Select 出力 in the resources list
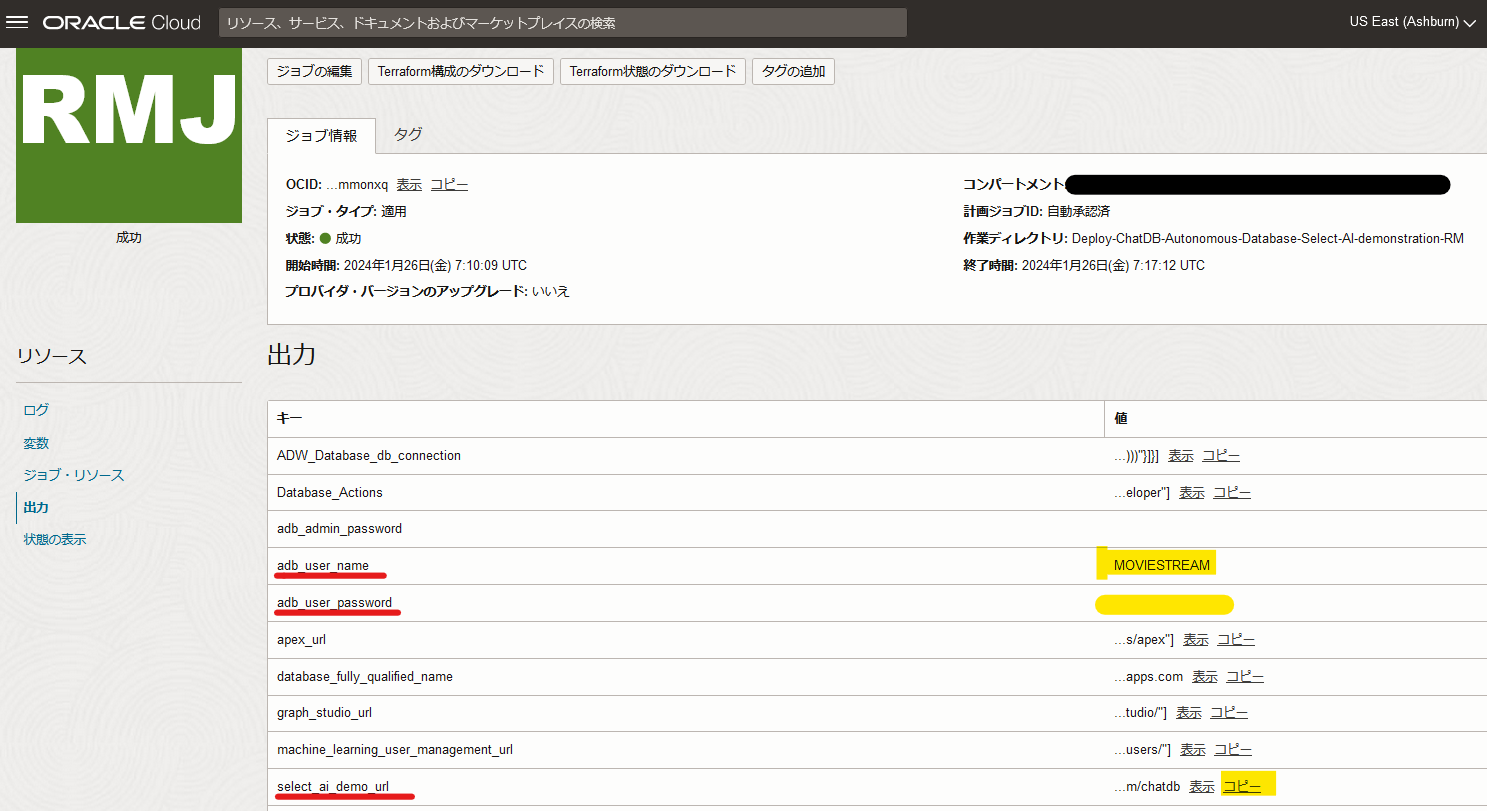Viewport: 1487px width, 811px height. tap(36, 507)
